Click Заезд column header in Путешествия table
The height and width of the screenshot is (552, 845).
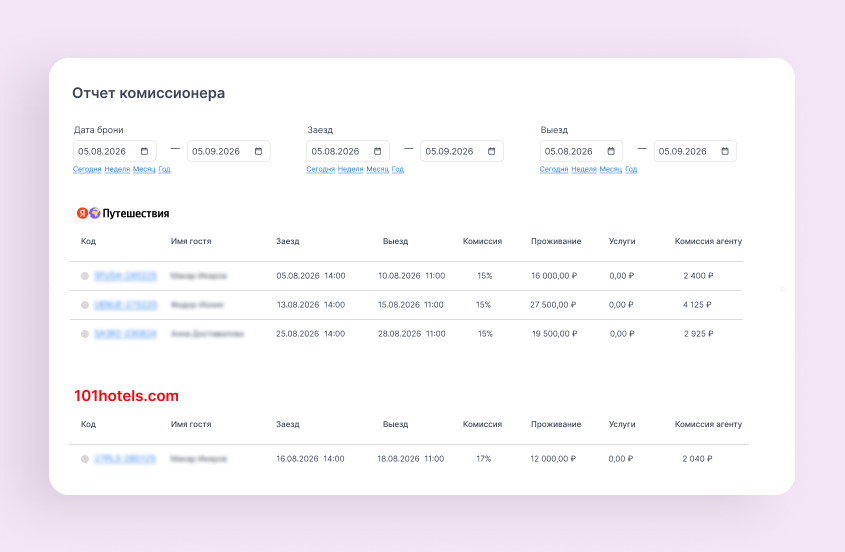pos(288,242)
